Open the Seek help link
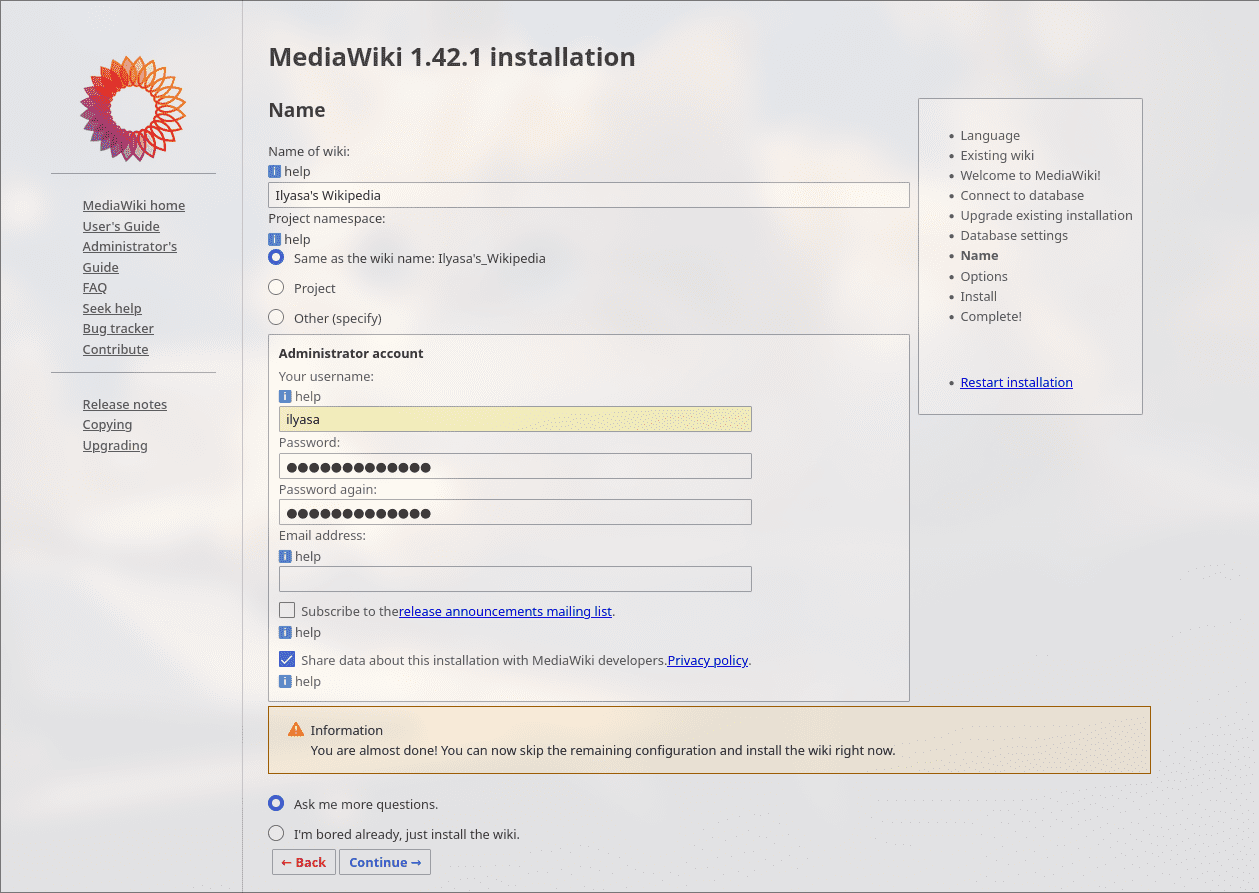This screenshot has height=893, width=1259. point(112,308)
